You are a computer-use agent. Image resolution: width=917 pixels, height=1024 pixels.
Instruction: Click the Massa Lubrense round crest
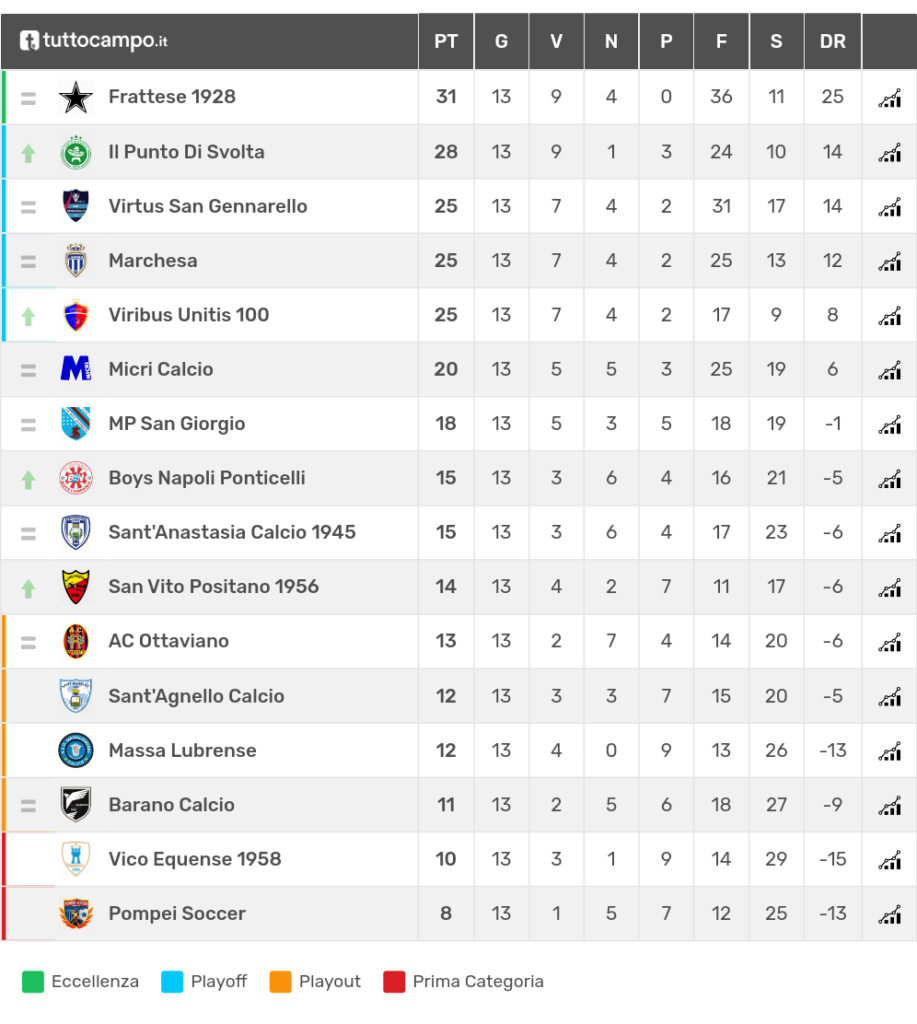point(76,750)
